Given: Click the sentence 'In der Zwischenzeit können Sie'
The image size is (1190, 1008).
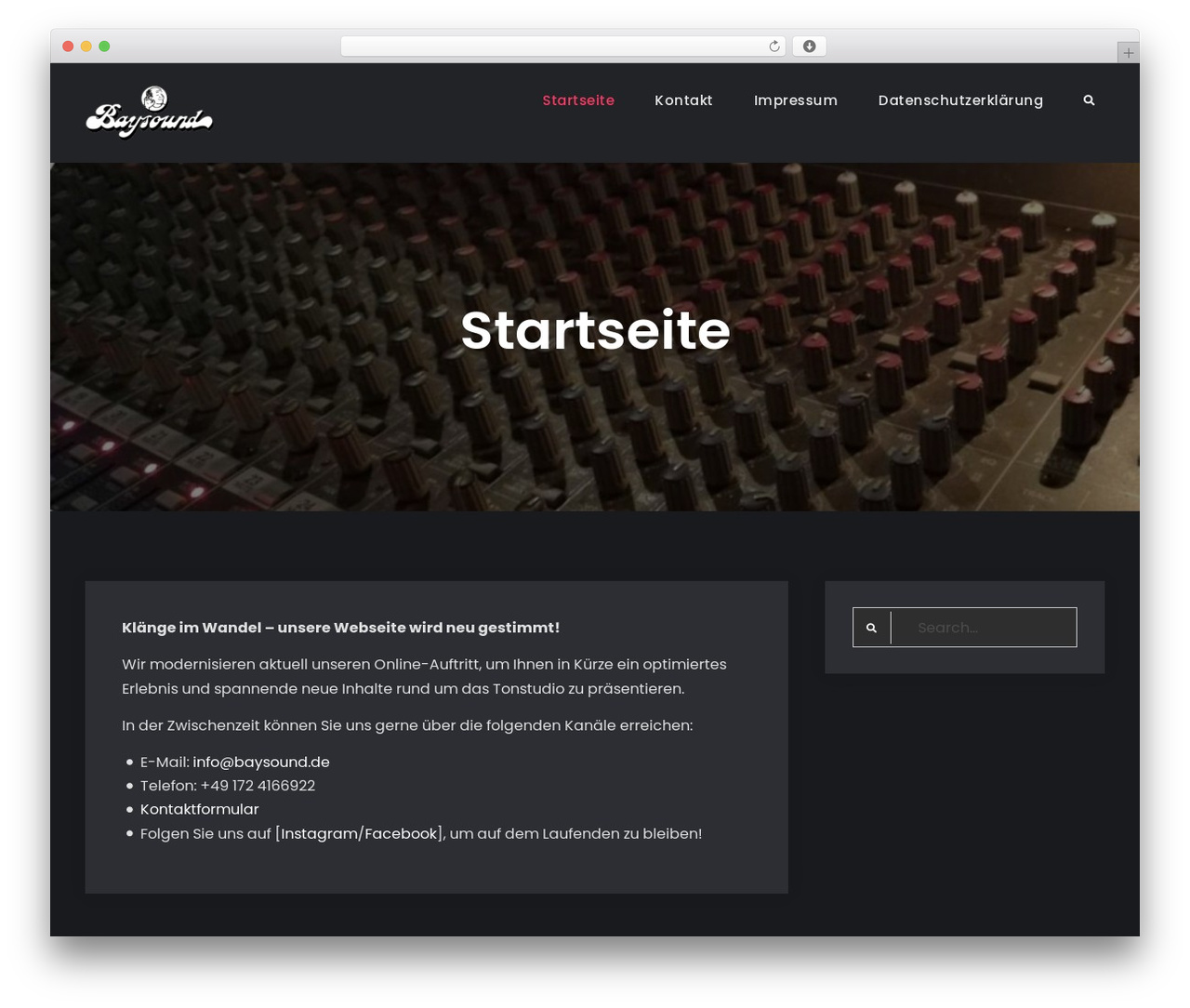Looking at the screenshot, I should (x=407, y=725).
